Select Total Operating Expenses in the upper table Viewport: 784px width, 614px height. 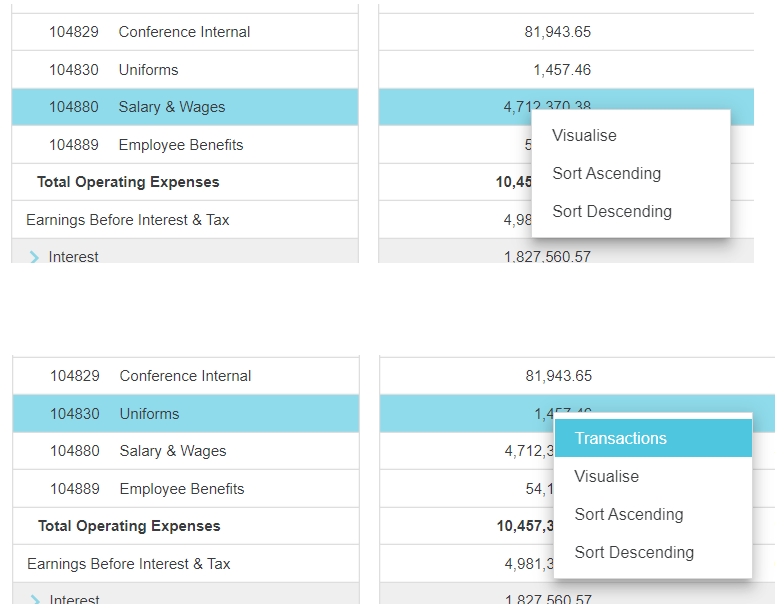[128, 182]
